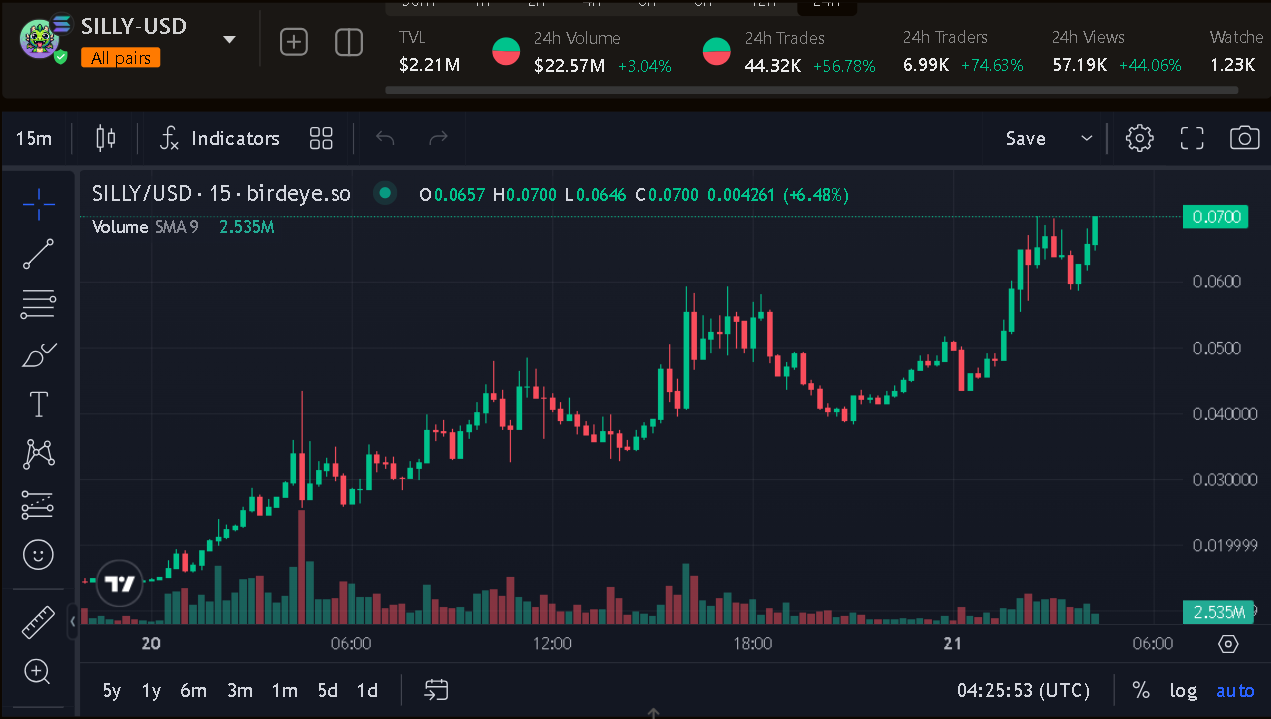Open the Save dropdown arrow

pos(1087,138)
